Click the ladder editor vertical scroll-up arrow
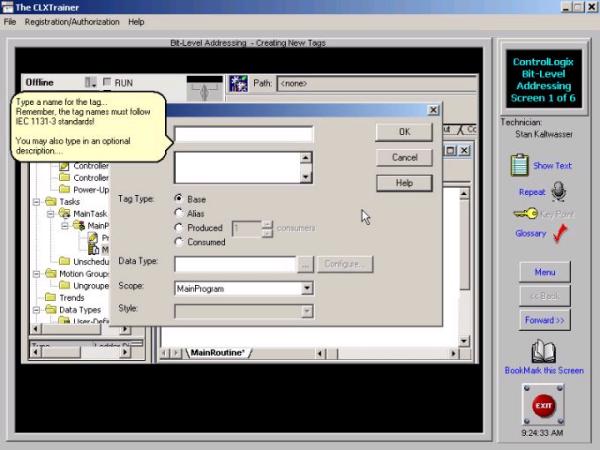 pos(464,194)
